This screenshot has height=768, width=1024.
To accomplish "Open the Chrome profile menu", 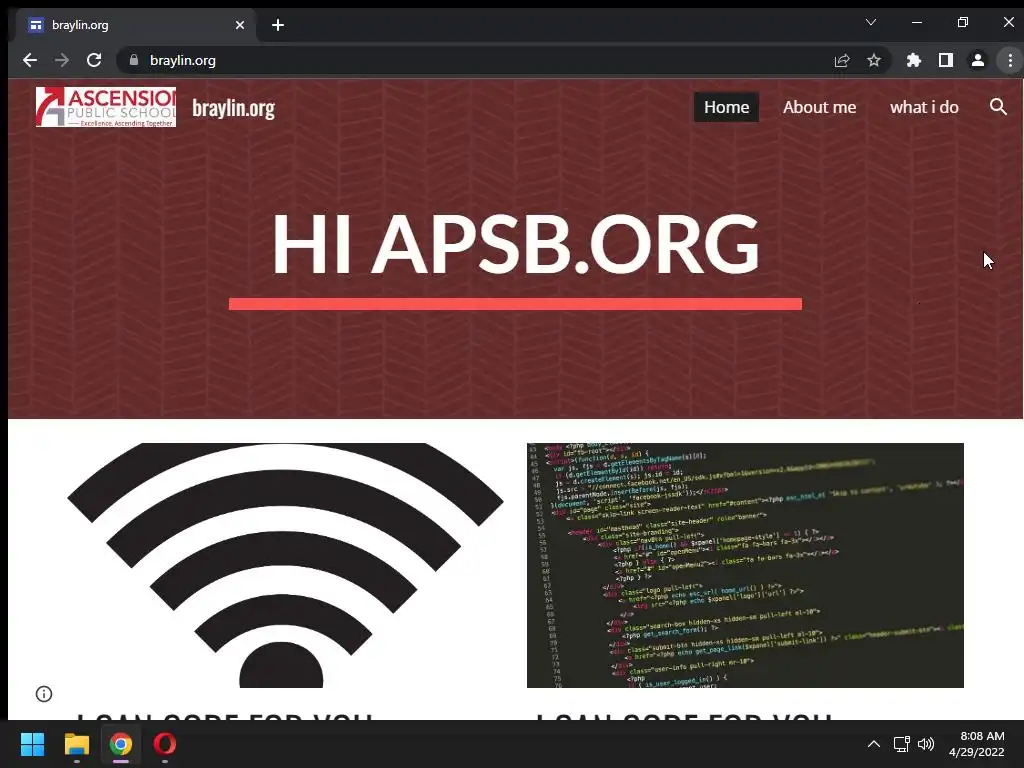I will tap(978, 60).
